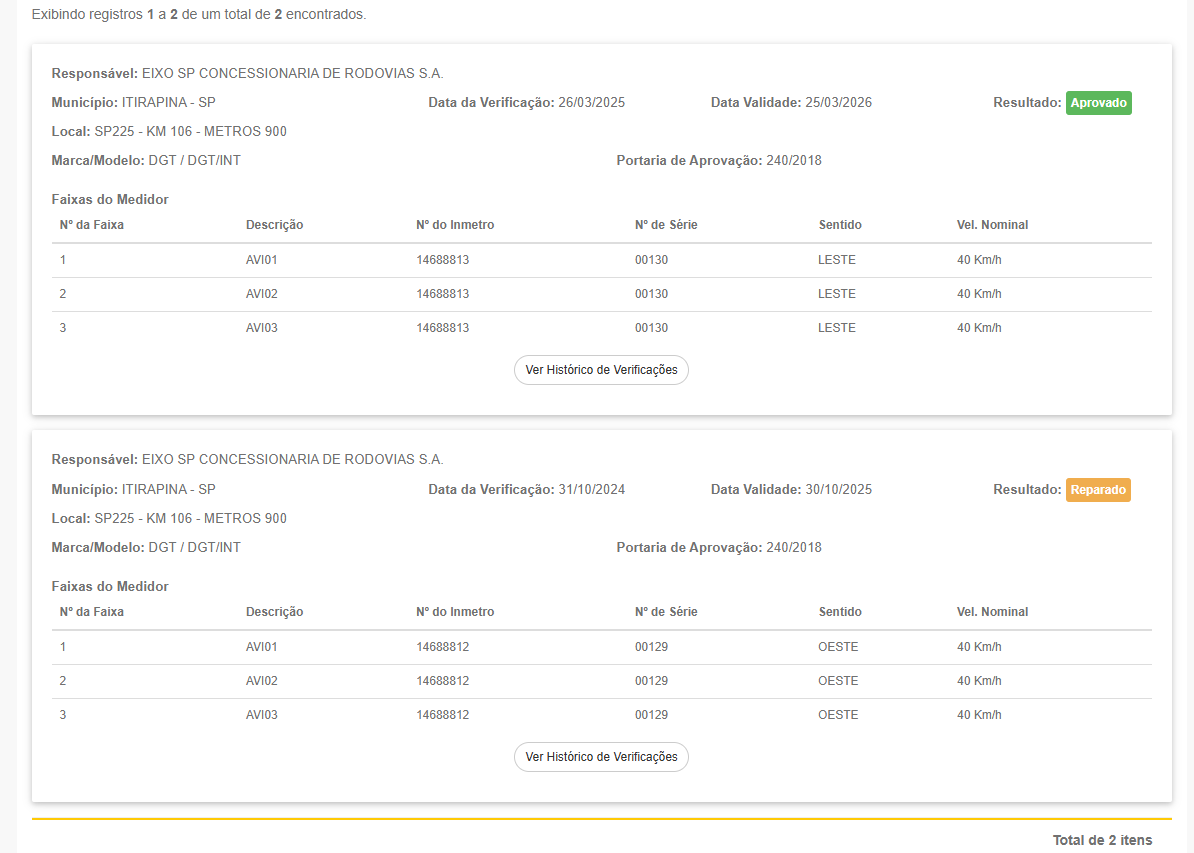This screenshot has width=1194, height=853.
Task: Click serial number 00129 in the AVI02 row
Action: pos(651,681)
